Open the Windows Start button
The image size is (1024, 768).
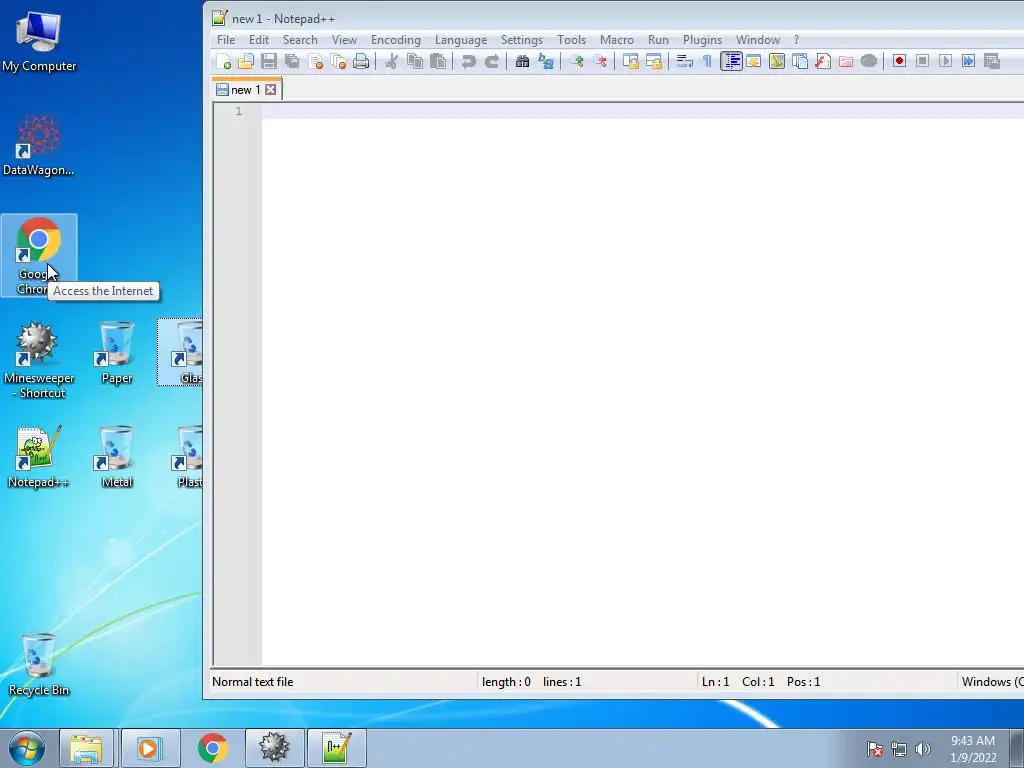point(26,748)
